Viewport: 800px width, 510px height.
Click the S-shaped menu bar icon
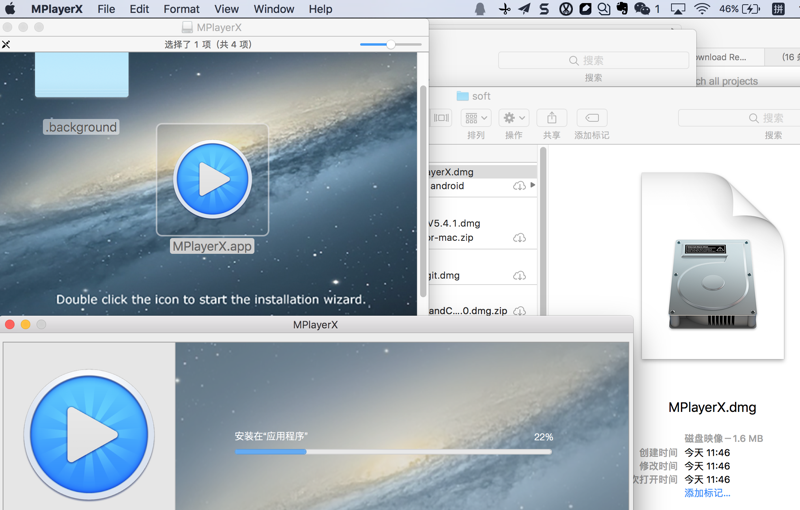tap(544, 9)
